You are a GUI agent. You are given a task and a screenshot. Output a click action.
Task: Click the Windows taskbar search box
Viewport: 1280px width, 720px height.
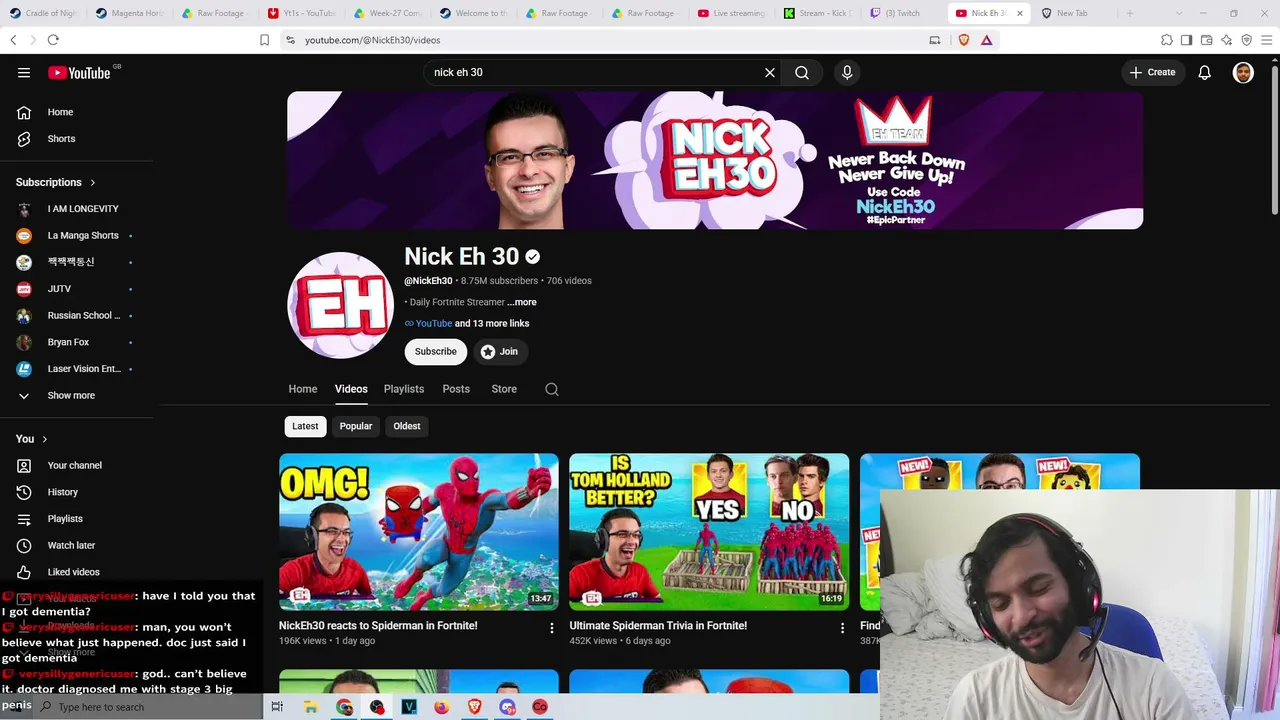click(x=148, y=707)
